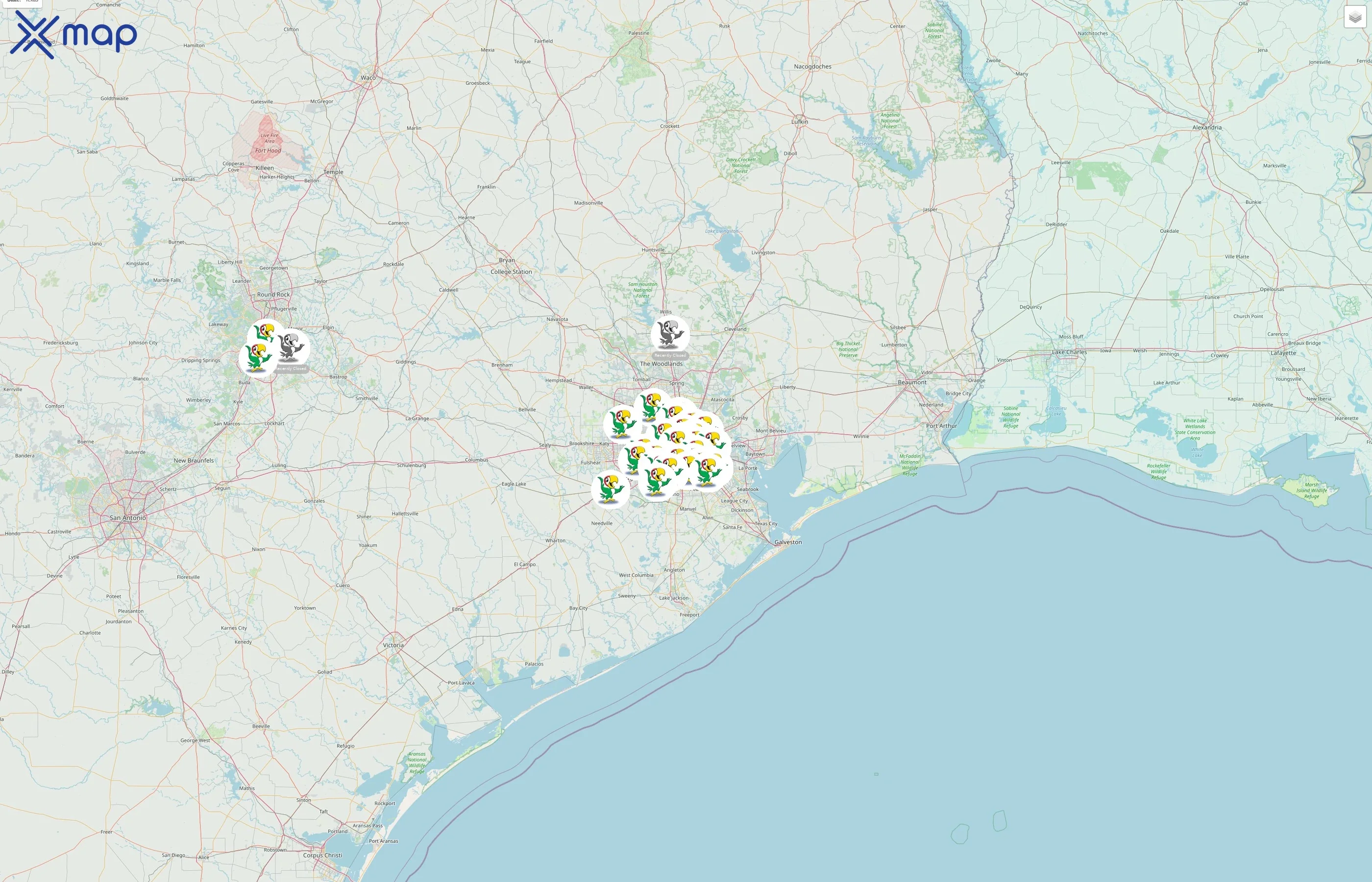Click the green parrot marker above Buda
1372x882 pixels.
pyautogui.click(x=257, y=358)
